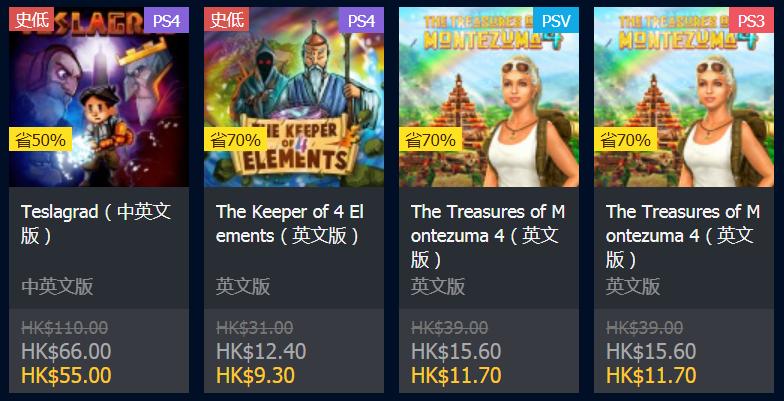The height and width of the screenshot is (401, 784).
Task: Click the PSV Treasures of Montezuma 4 title
Action: pos(488,236)
